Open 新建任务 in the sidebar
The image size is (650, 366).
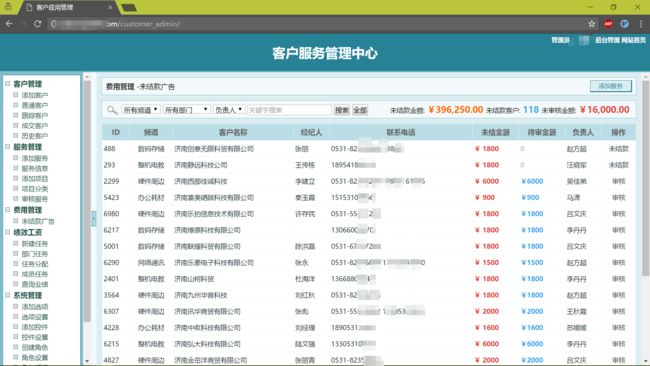[35, 244]
